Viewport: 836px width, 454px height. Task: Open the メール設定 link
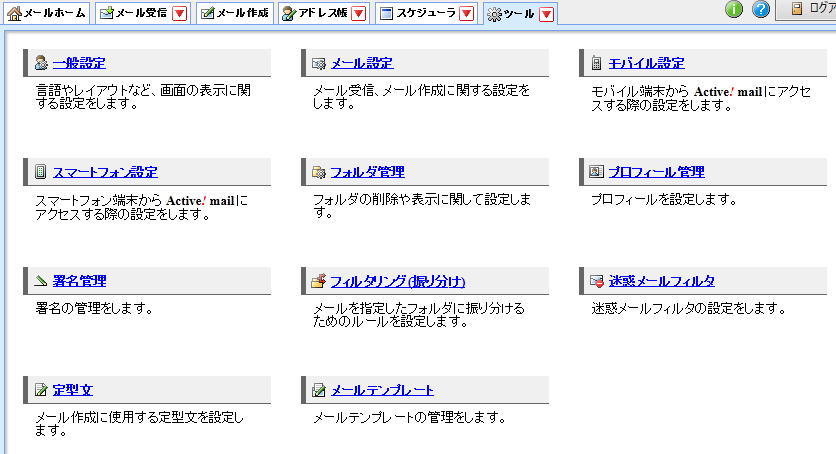(362, 63)
